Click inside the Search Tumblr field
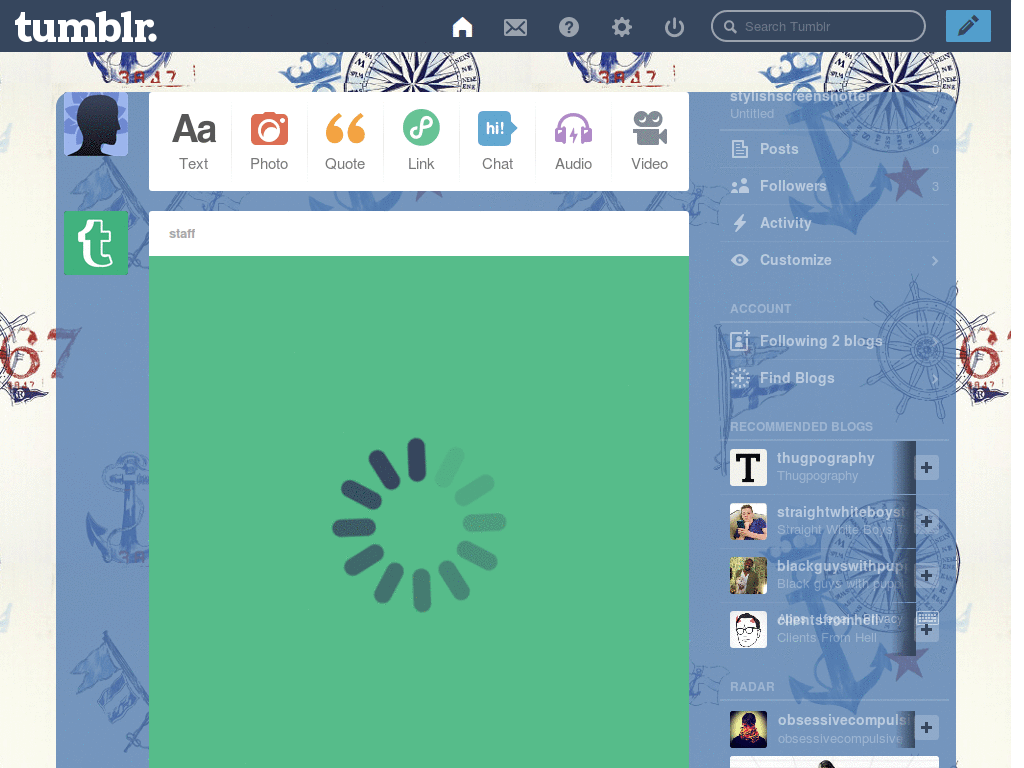This screenshot has height=768, width=1024. [818, 27]
